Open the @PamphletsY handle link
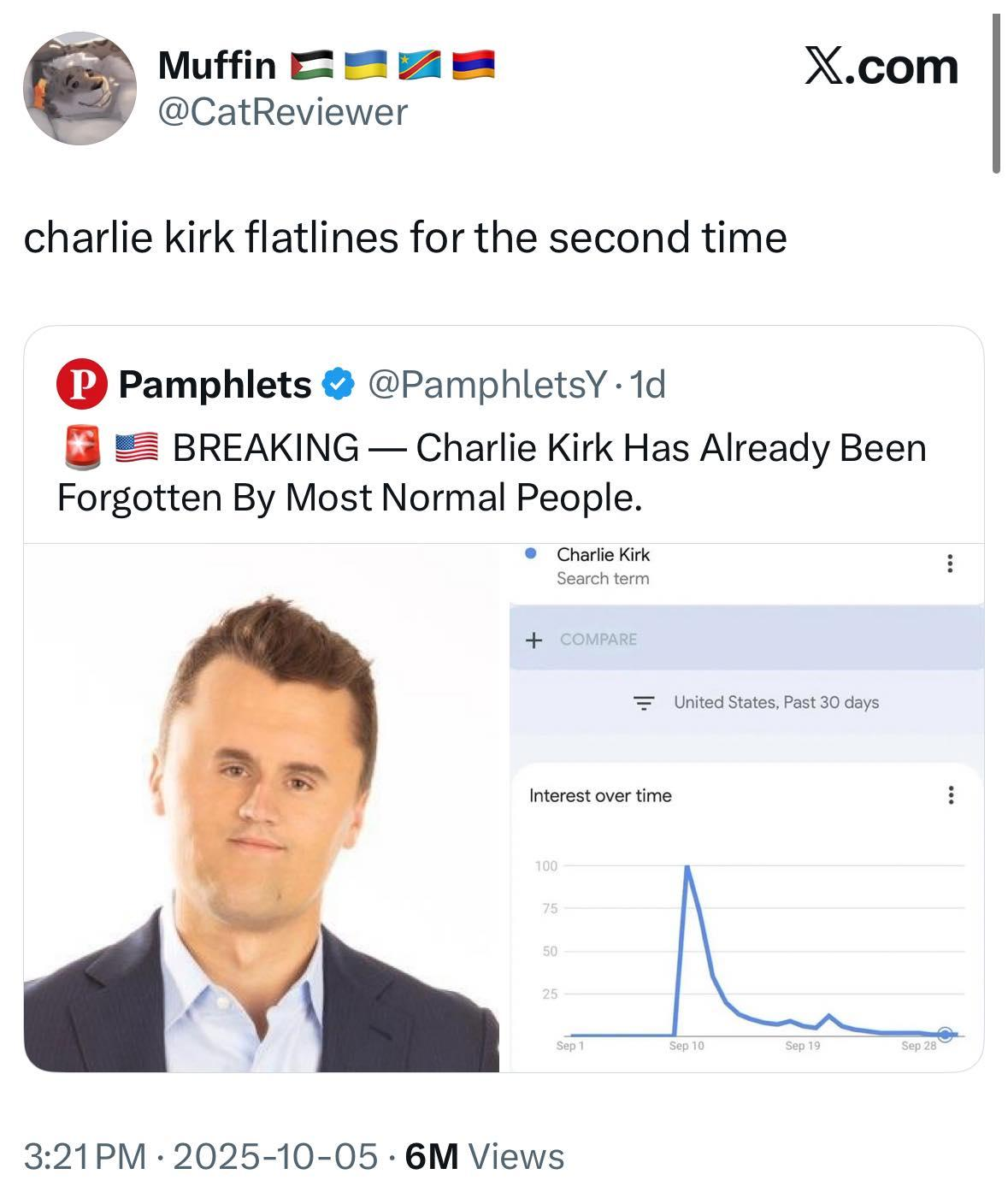Viewport: 1008px width, 1198px height. (487, 384)
